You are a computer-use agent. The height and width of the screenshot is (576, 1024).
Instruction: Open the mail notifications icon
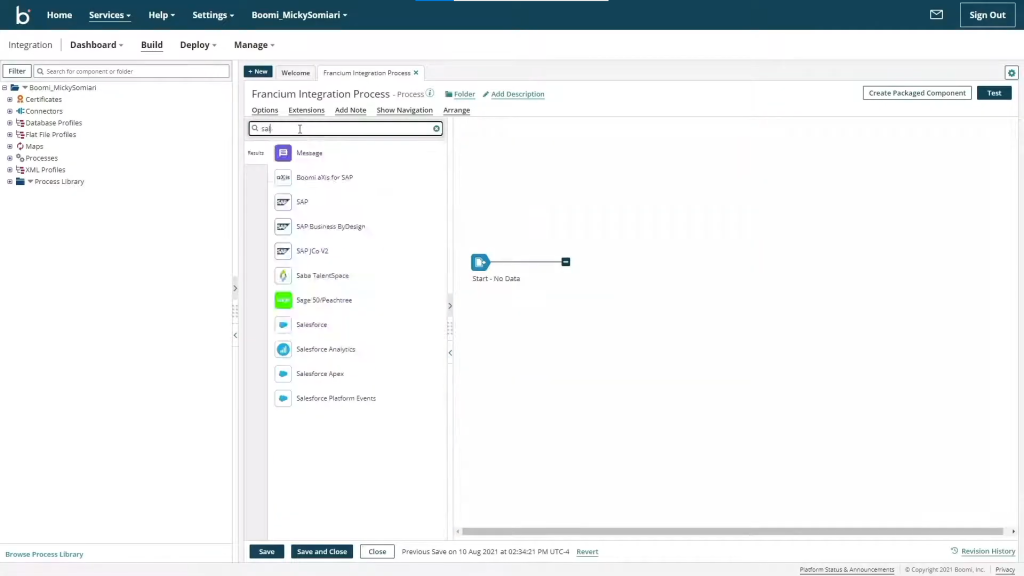(936, 14)
